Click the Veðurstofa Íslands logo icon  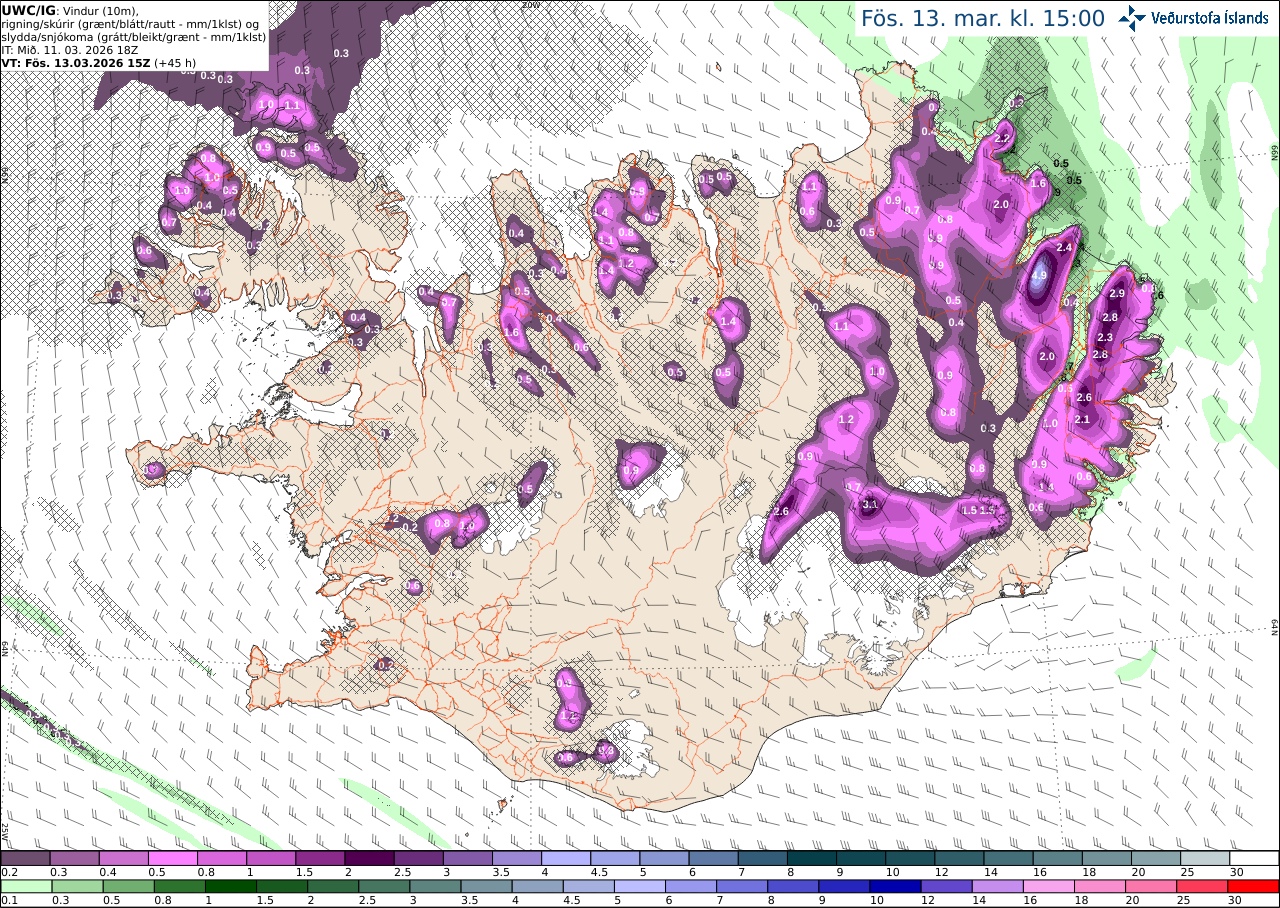click(1133, 18)
